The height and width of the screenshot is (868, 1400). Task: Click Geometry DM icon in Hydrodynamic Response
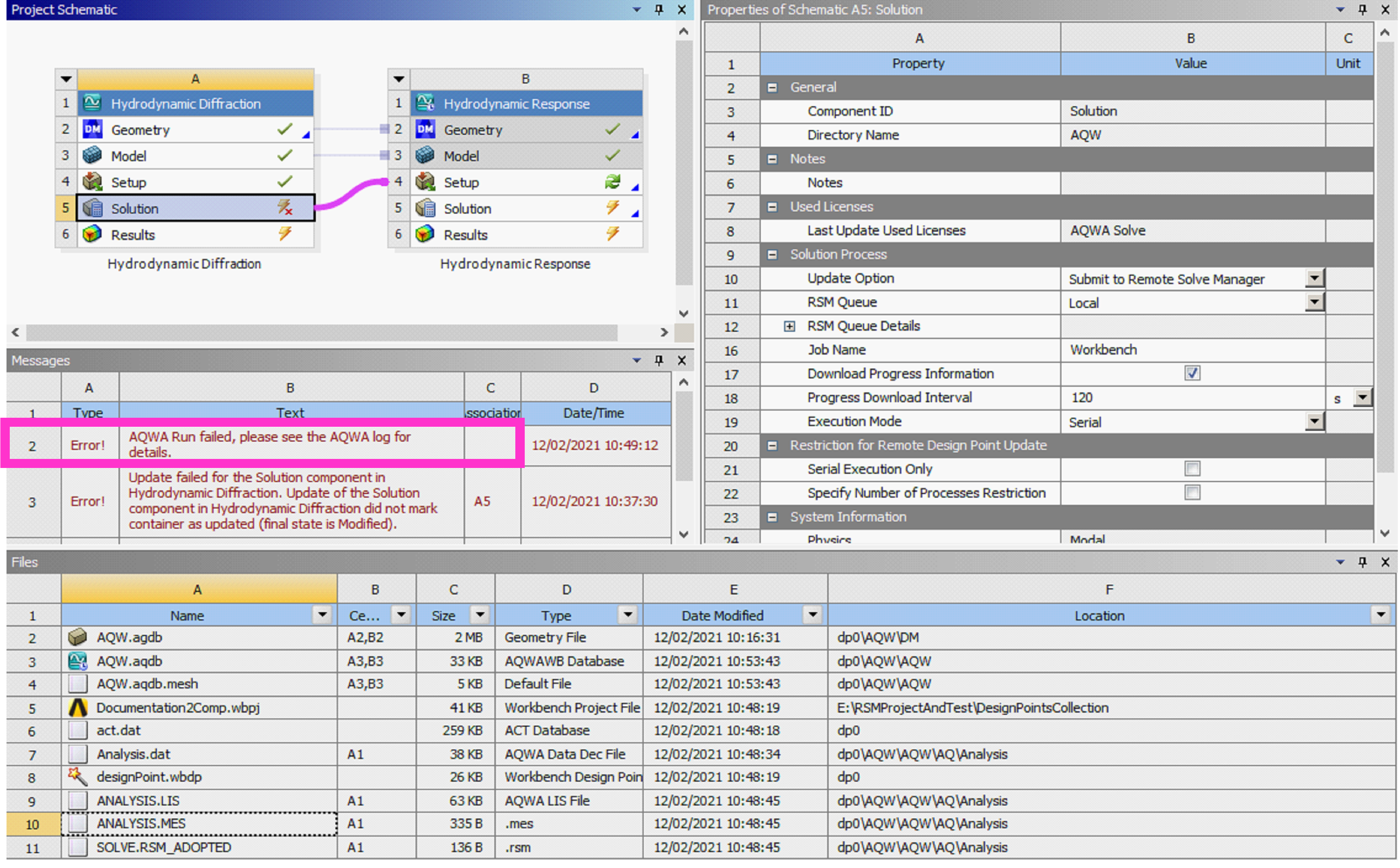425,129
